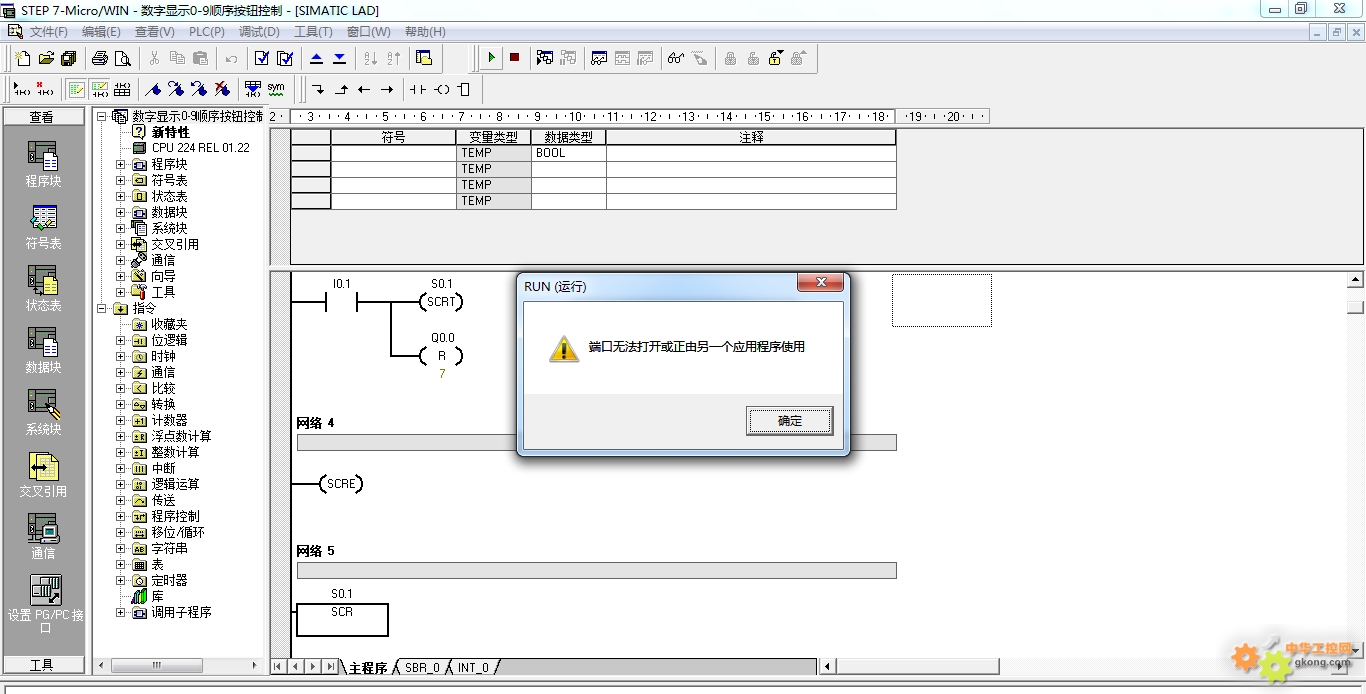The image size is (1366, 694).
Task: Expand the 定时器 instruction folder
Action: pyautogui.click(x=121, y=580)
